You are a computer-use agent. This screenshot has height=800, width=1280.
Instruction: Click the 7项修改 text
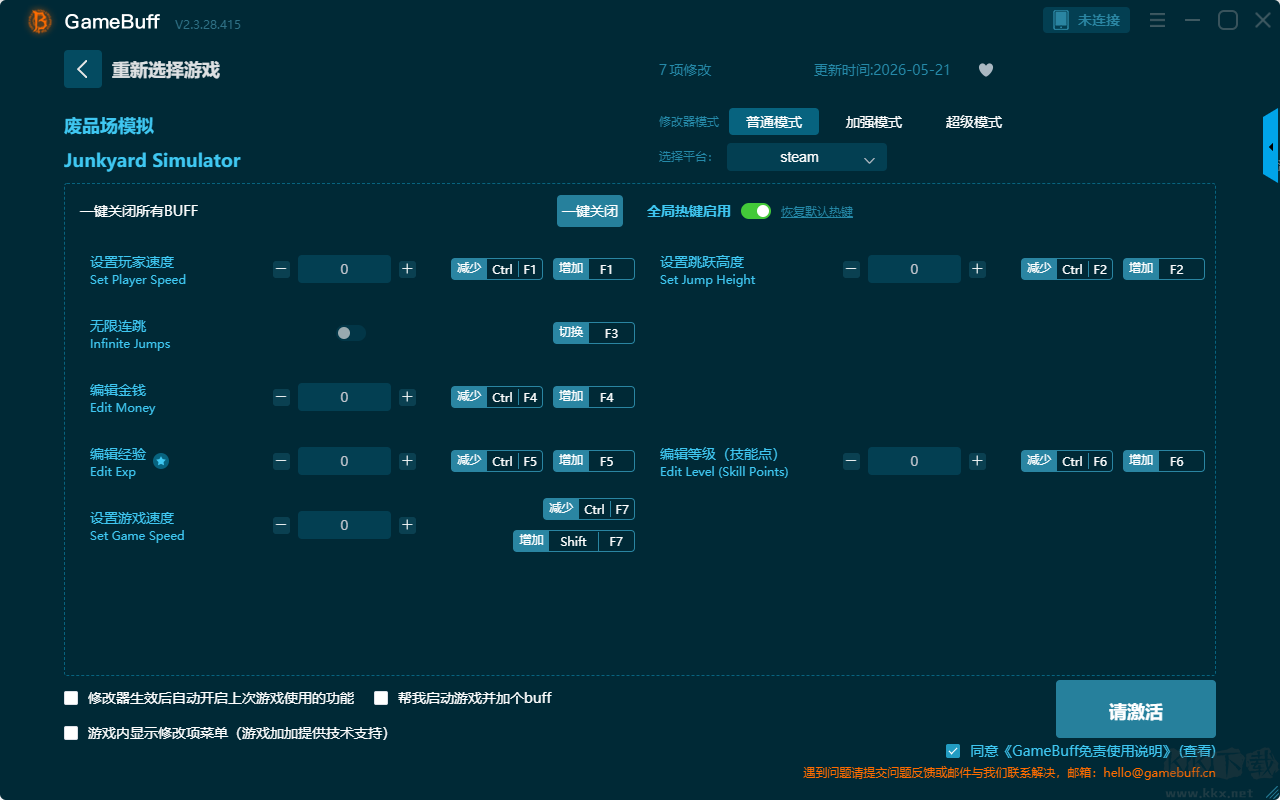tap(685, 70)
